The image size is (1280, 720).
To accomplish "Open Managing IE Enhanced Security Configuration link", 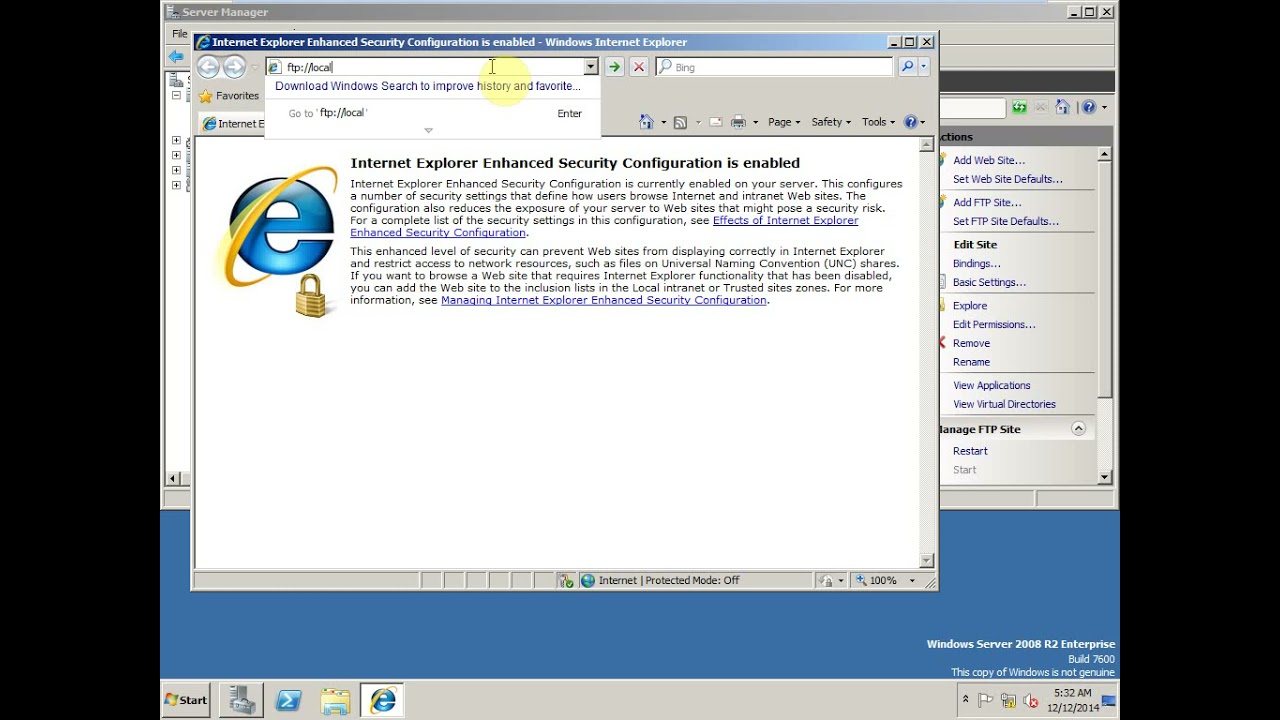I will coord(603,300).
